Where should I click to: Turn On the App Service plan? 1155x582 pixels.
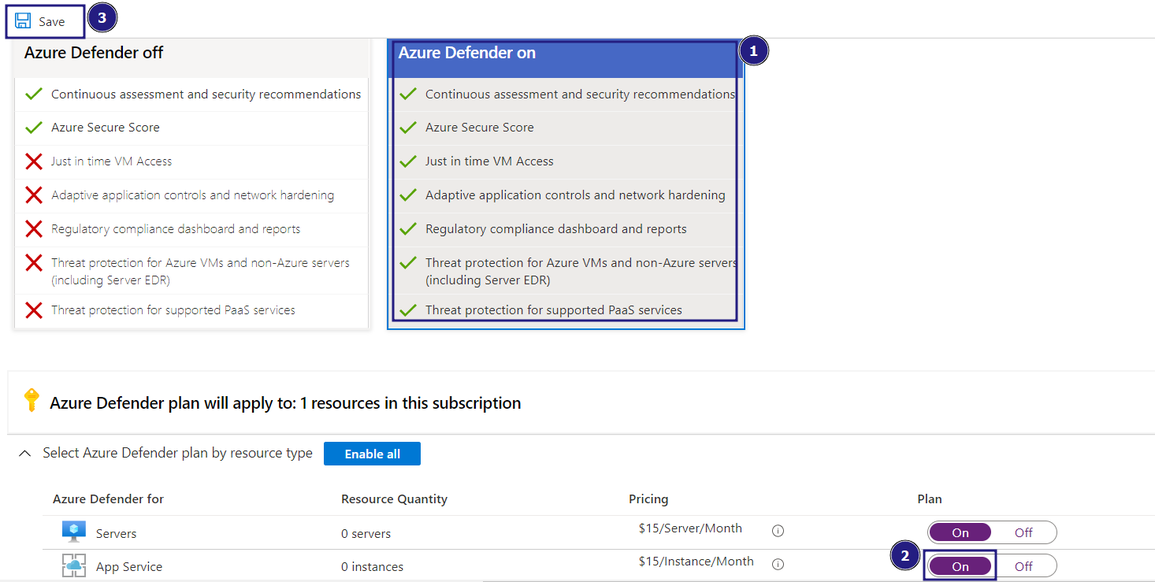point(960,566)
